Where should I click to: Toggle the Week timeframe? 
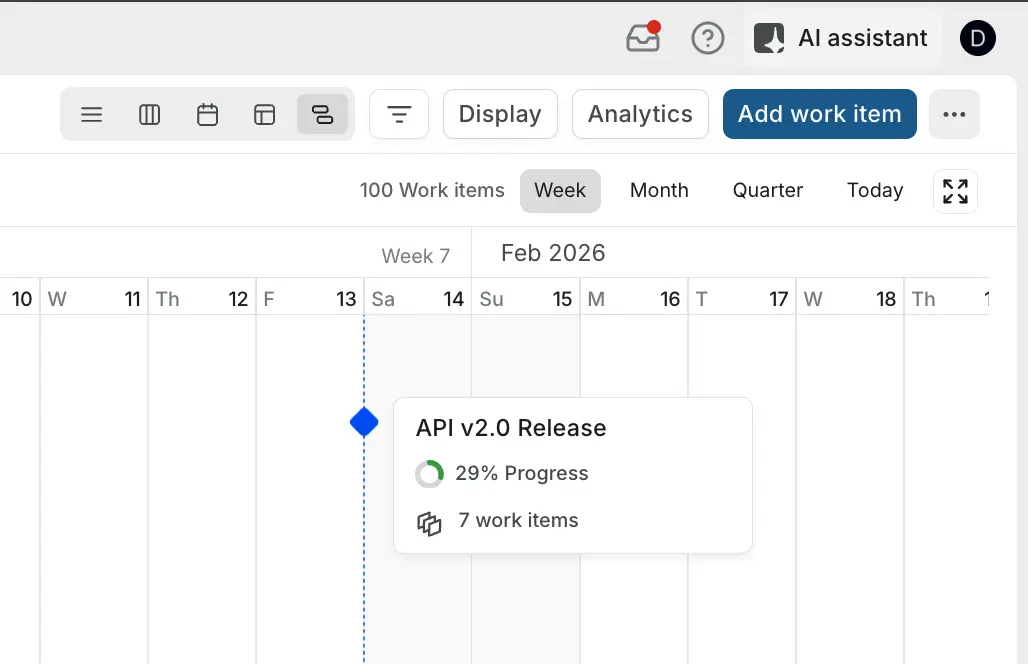pyautogui.click(x=560, y=190)
